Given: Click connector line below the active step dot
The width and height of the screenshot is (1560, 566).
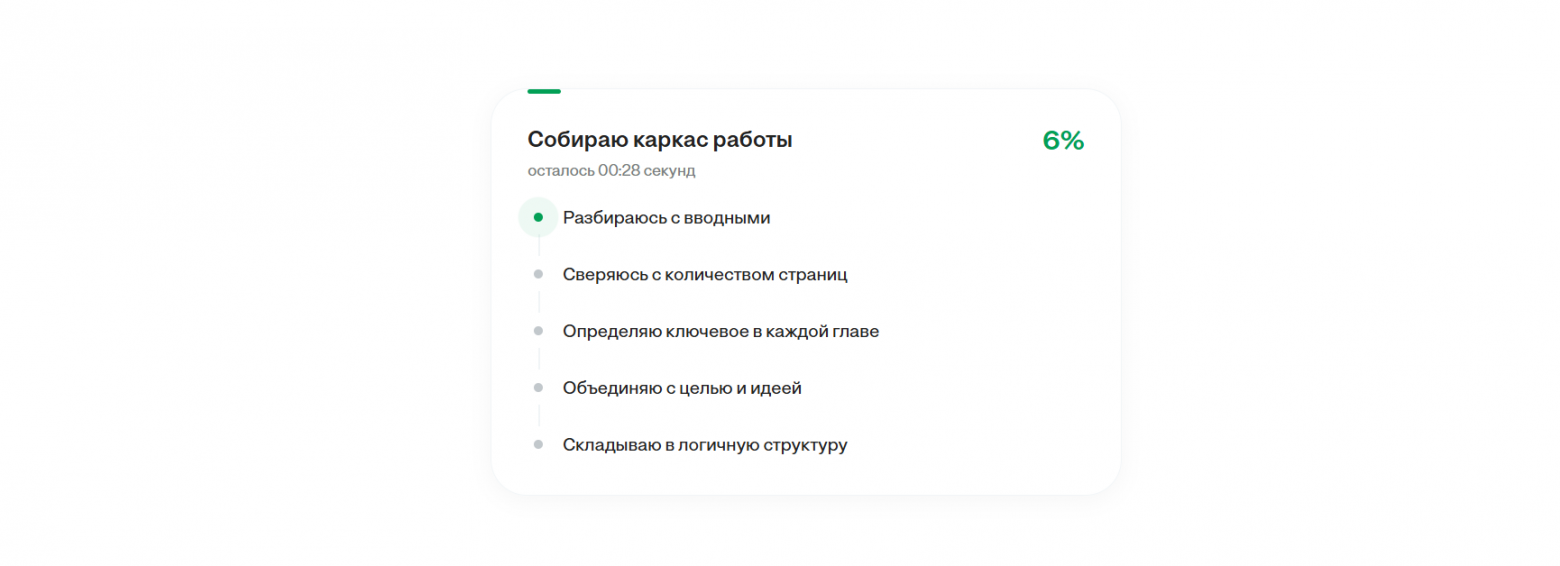Looking at the screenshot, I should pyautogui.click(x=539, y=246).
